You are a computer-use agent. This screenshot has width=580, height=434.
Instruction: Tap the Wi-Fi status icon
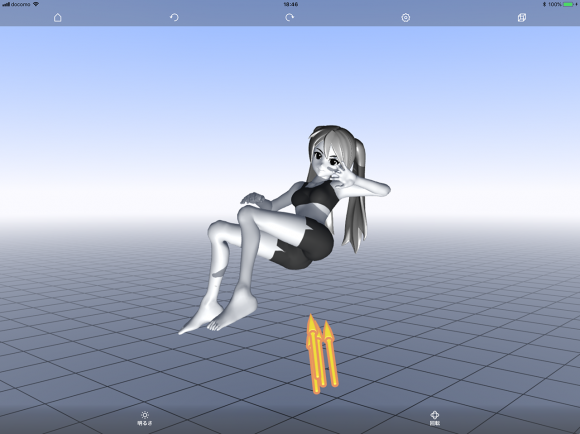pos(36,4)
